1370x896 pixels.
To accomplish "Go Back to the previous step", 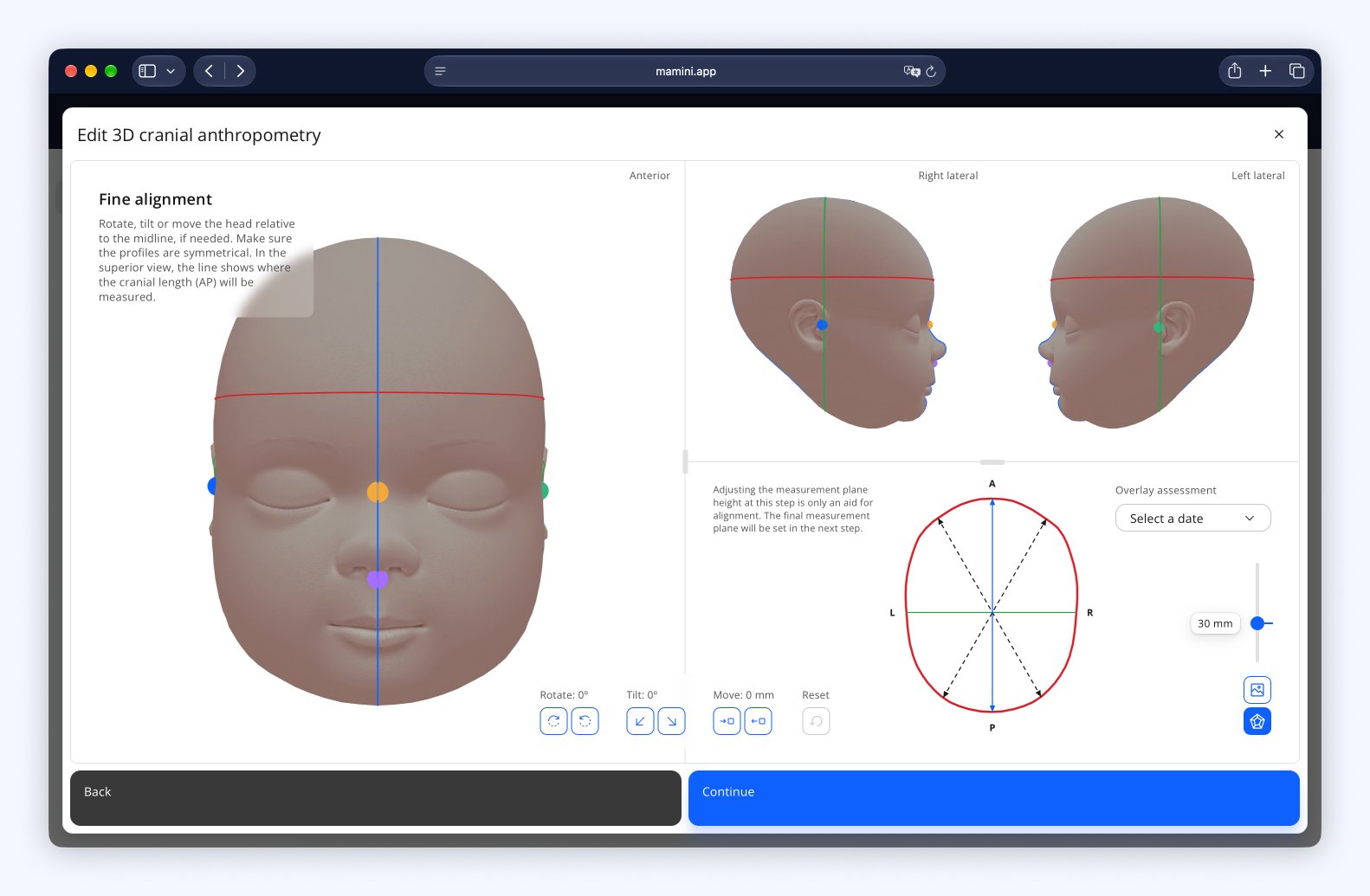I will click(376, 797).
